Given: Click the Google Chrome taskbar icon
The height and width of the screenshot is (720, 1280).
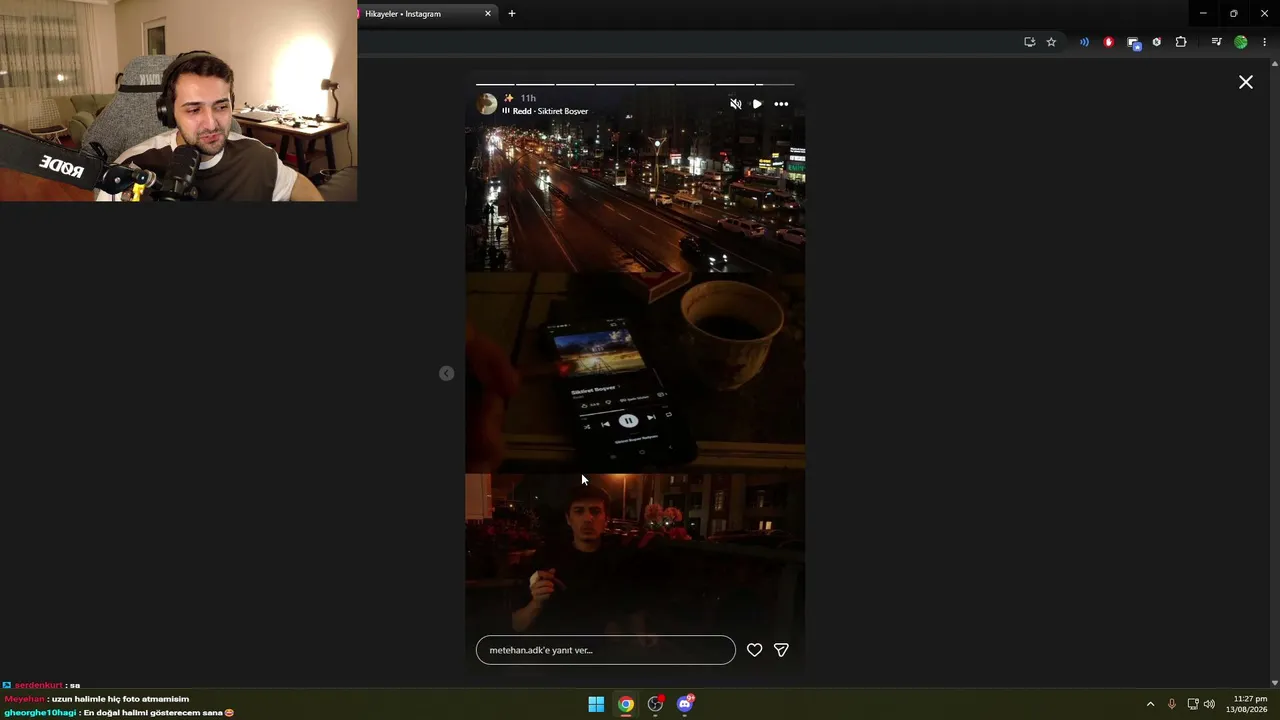Looking at the screenshot, I should coord(626,704).
